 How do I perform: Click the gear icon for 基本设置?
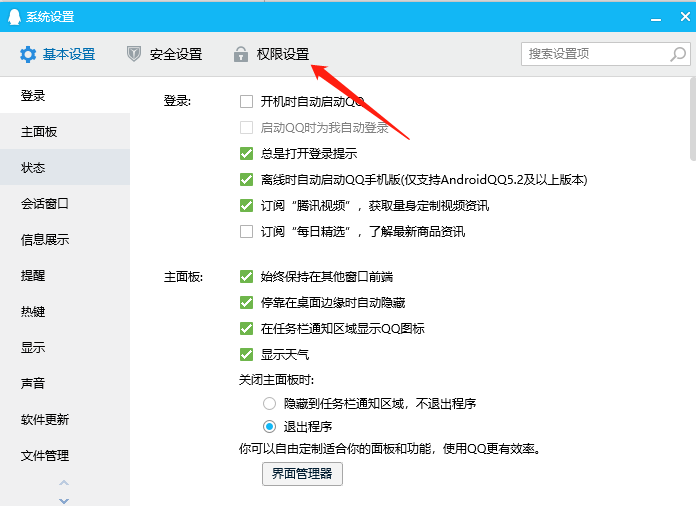[x=28, y=54]
